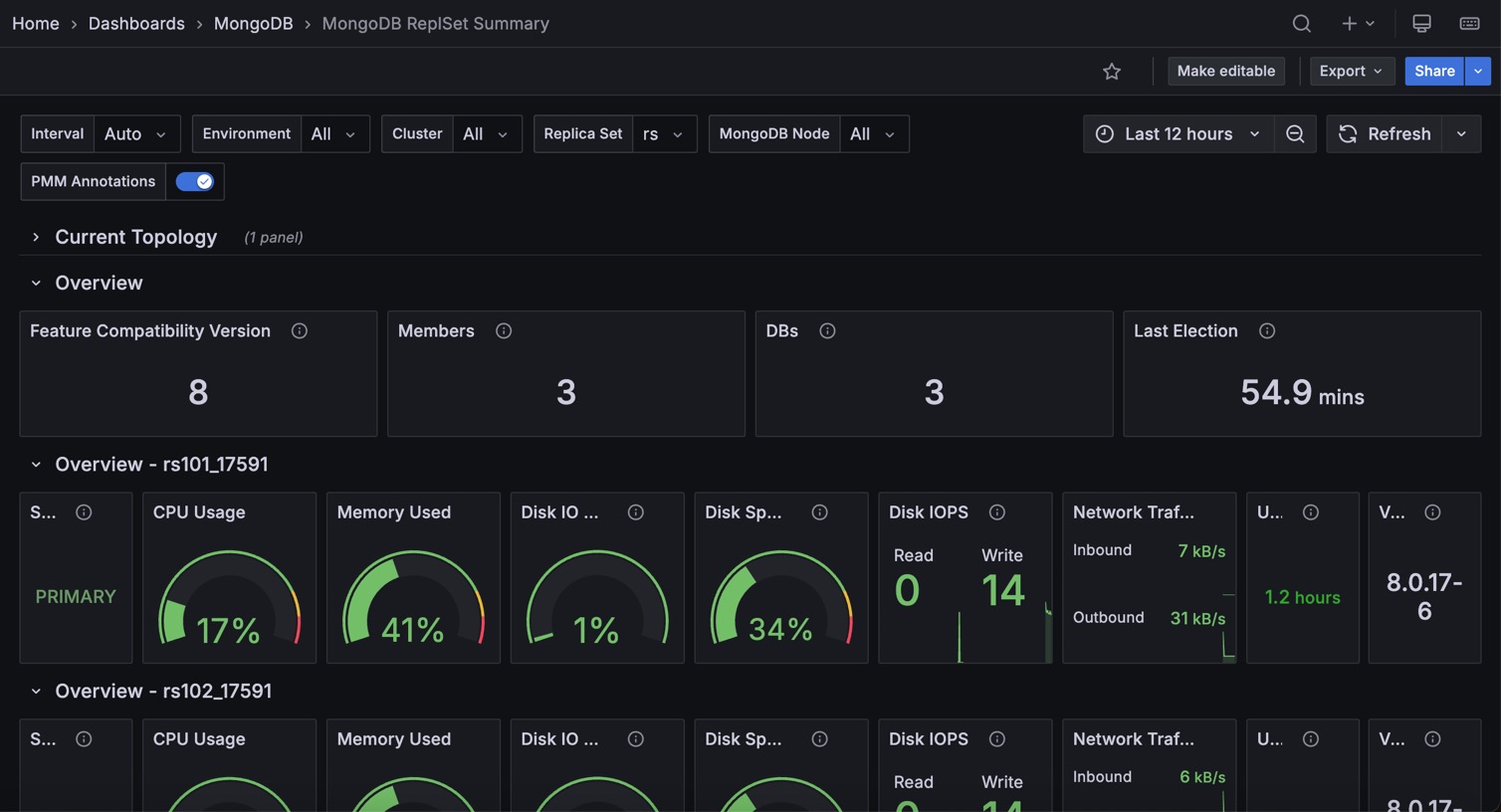
Task: Click info icon on Feature Compatibility Version
Action: coord(300,331)
